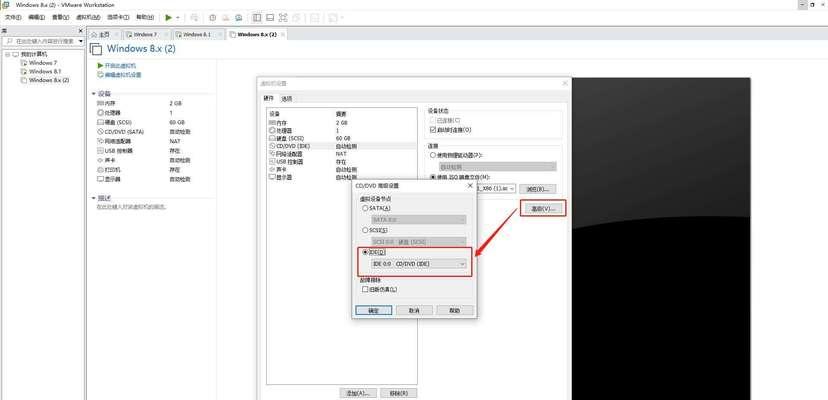
Task: Close the Windows 8.1 tab using its X
Action: pos(220,34)
